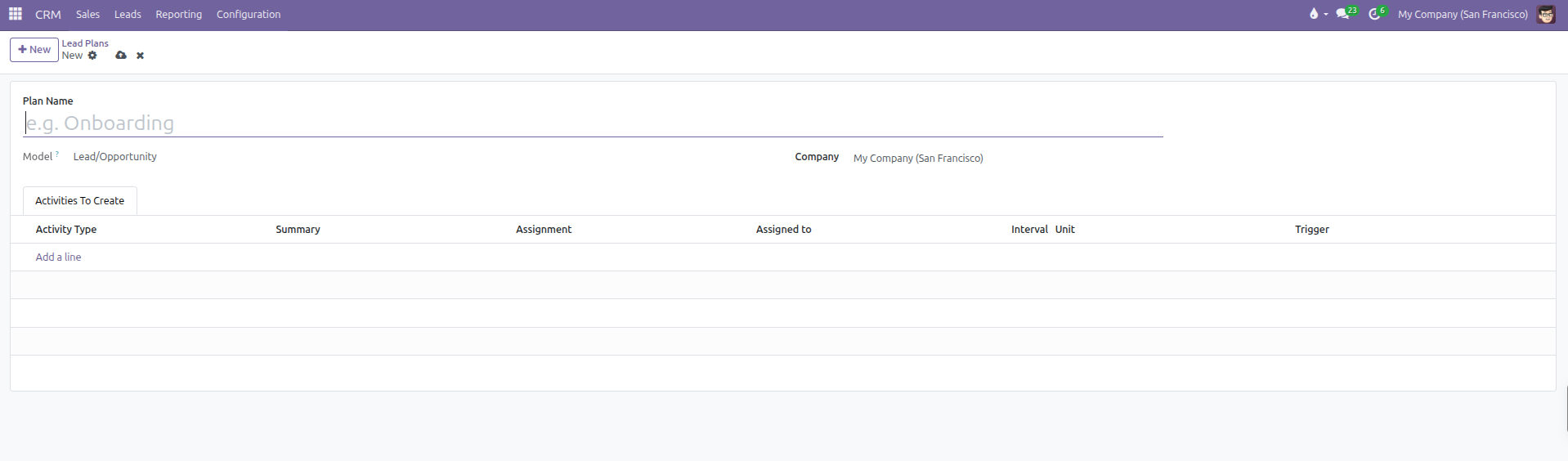This screenshot has width=1568, height=461.
Task: Click the Plan Name label
Action: tap(48, 101)
